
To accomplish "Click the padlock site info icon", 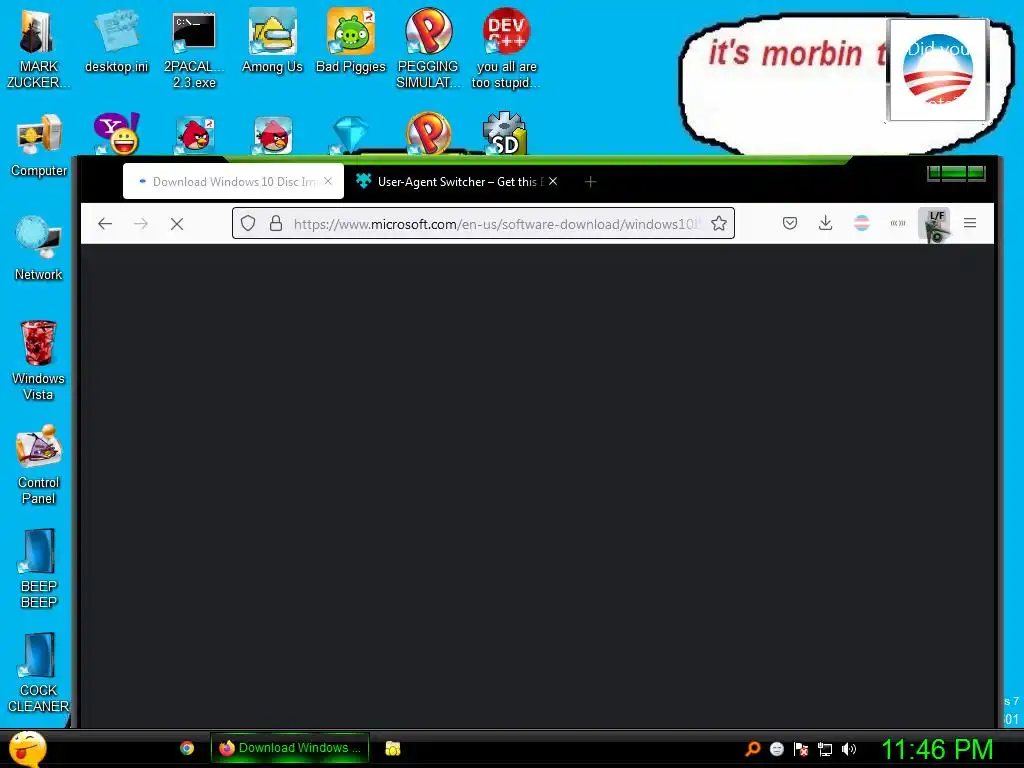I will tap(276, 223).
